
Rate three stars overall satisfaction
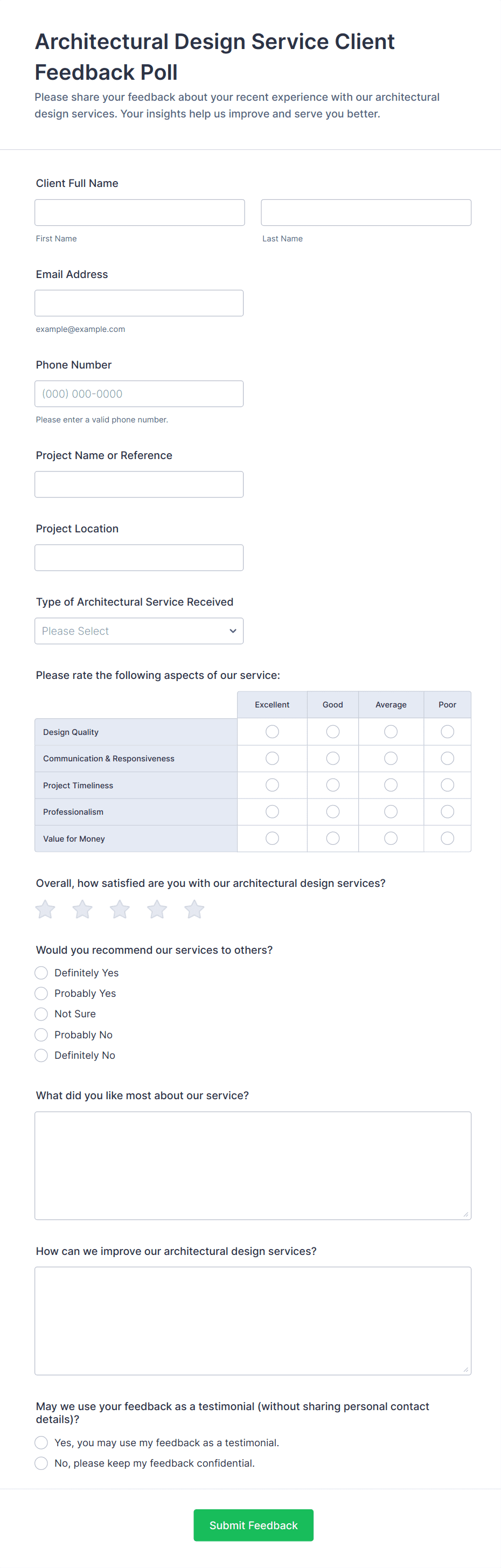(120, 910)
